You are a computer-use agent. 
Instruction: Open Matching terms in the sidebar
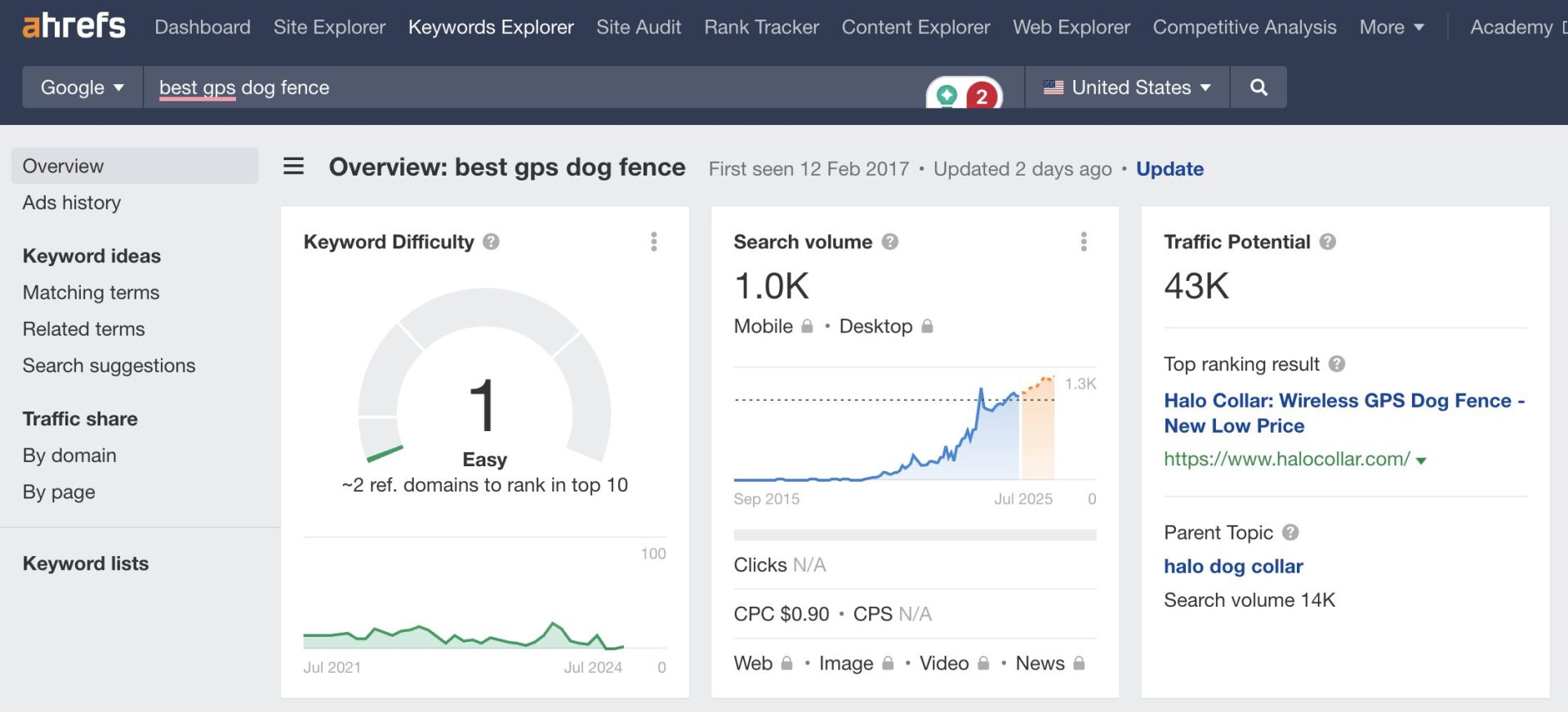pyautogui.click(x=91, y=292)
